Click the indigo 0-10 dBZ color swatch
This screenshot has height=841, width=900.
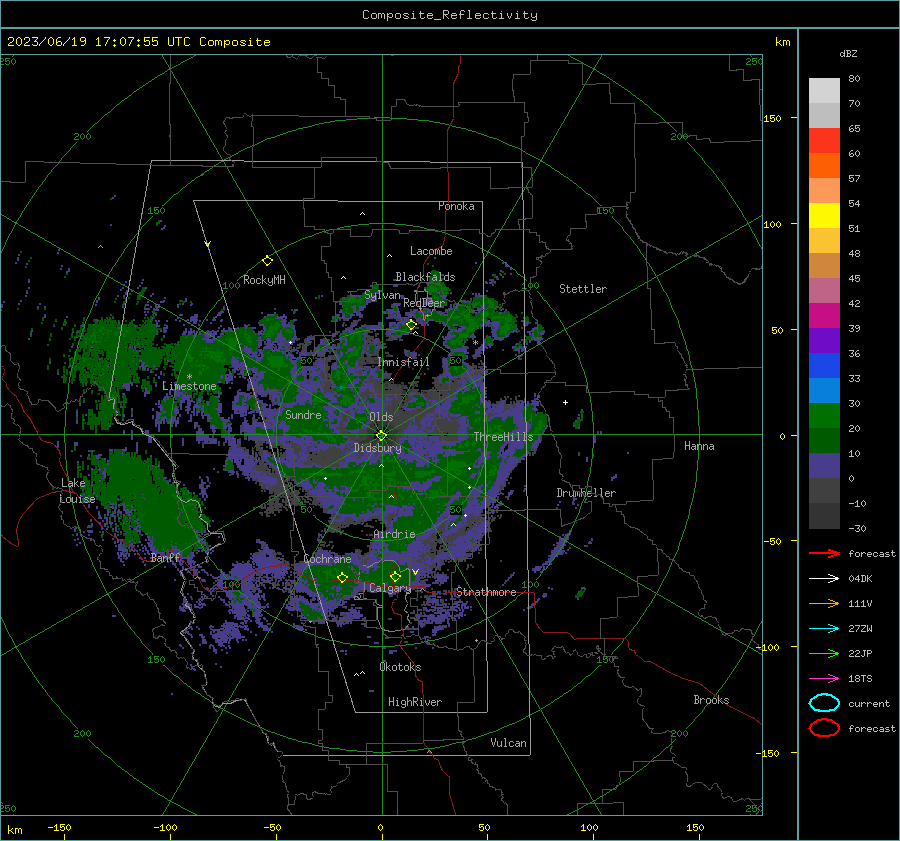(x=824, y=466)
